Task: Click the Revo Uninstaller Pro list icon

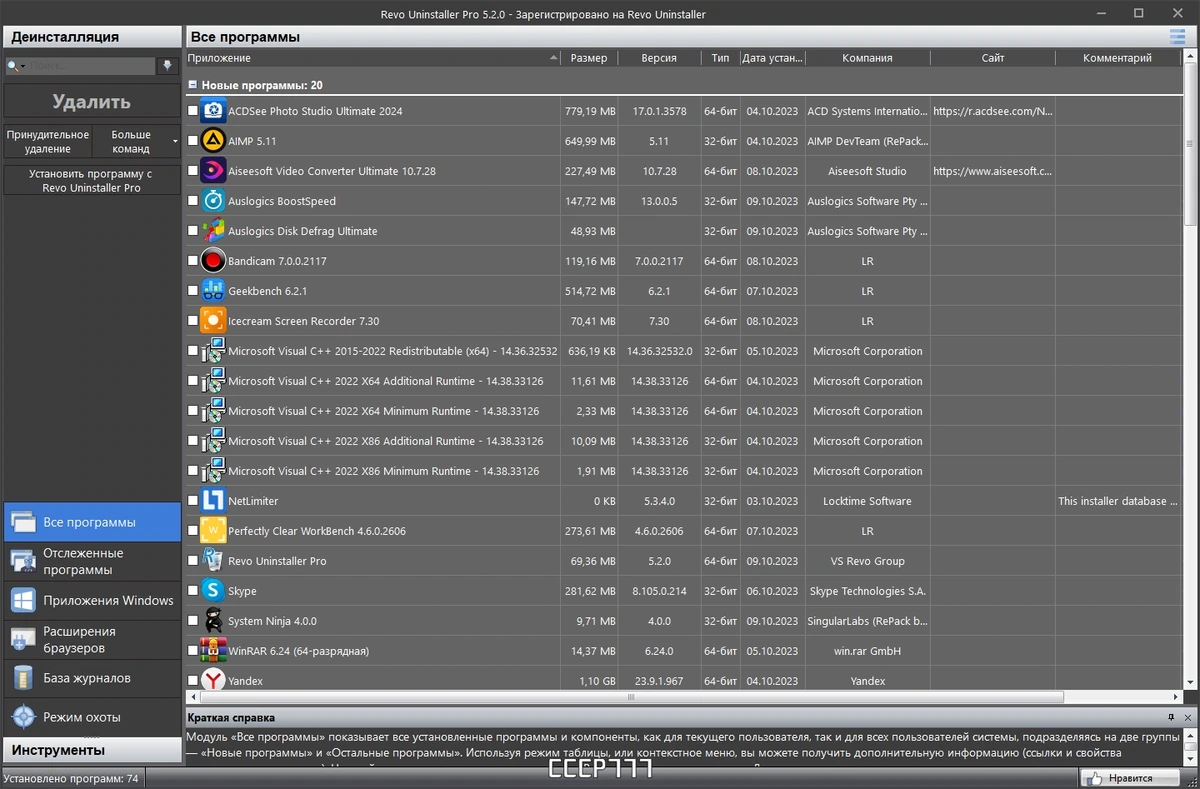Action: (213, 561)
